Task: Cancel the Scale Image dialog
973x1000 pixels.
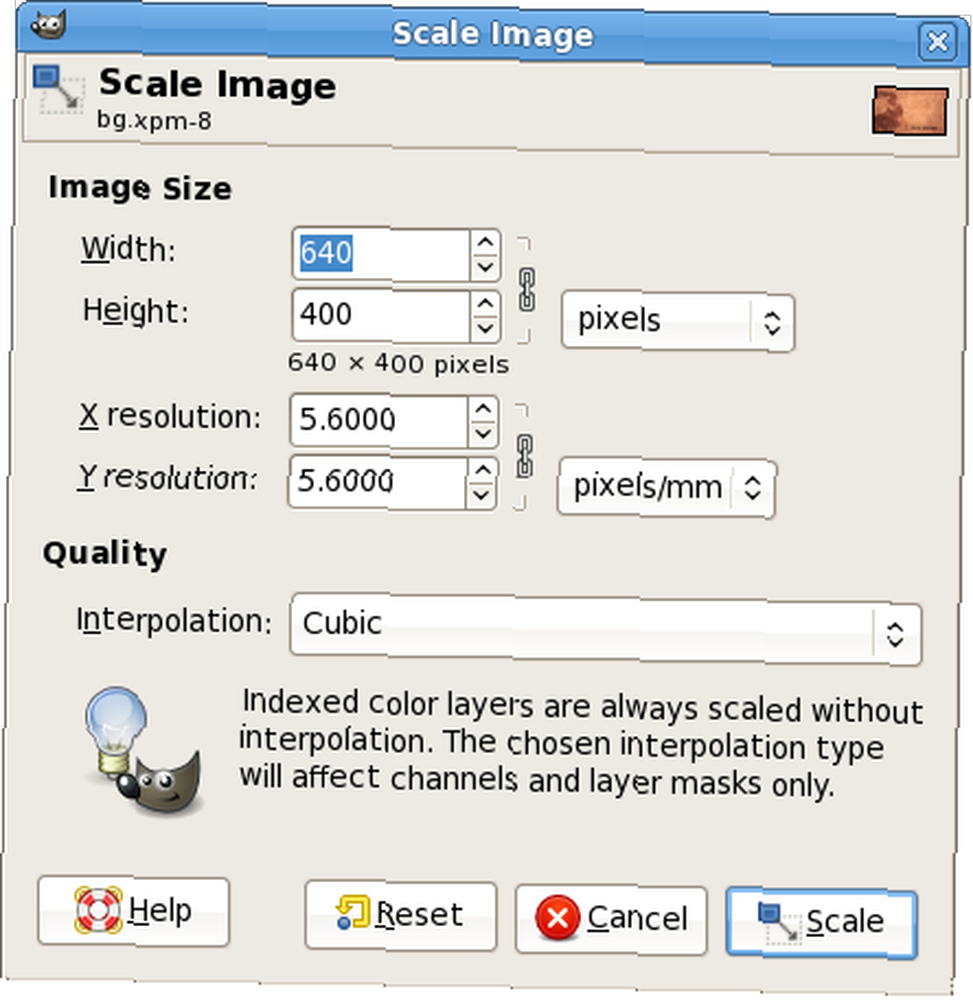Action: (x=611, y=919)
